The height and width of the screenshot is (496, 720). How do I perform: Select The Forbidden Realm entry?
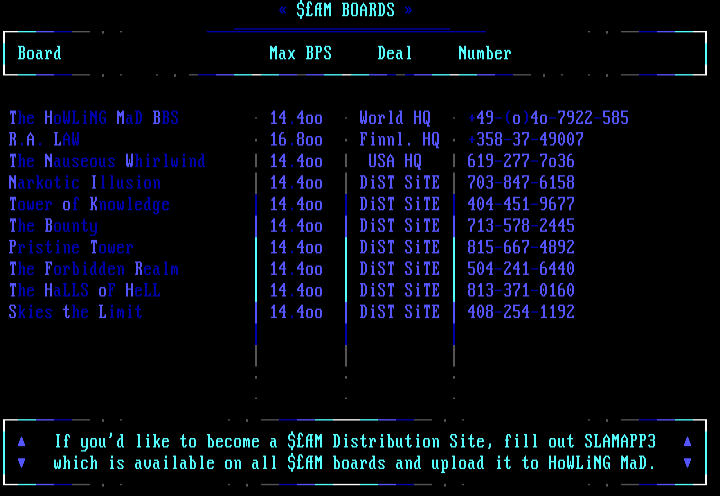click(94, 269)
